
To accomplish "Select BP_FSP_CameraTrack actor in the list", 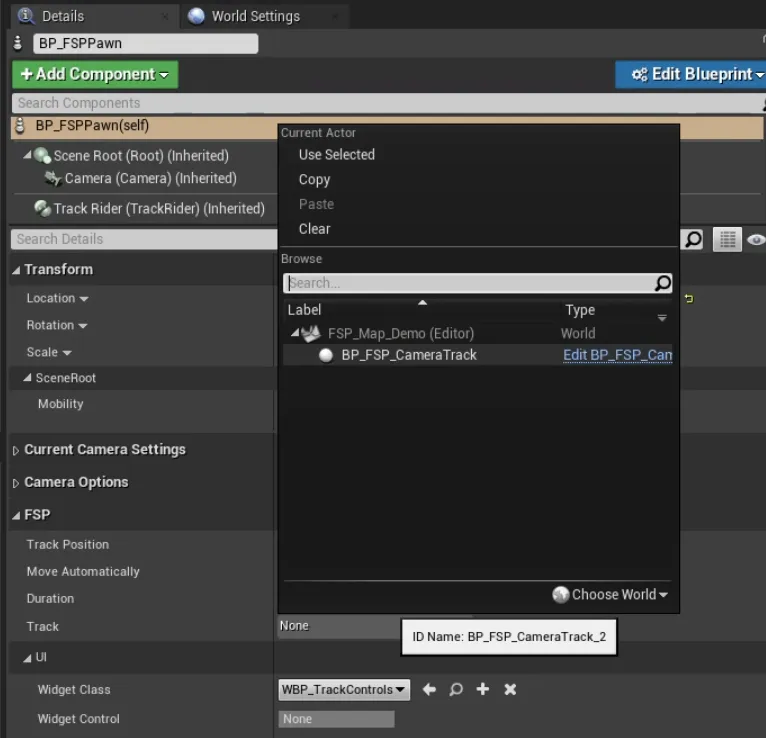I will click(408, 355).
